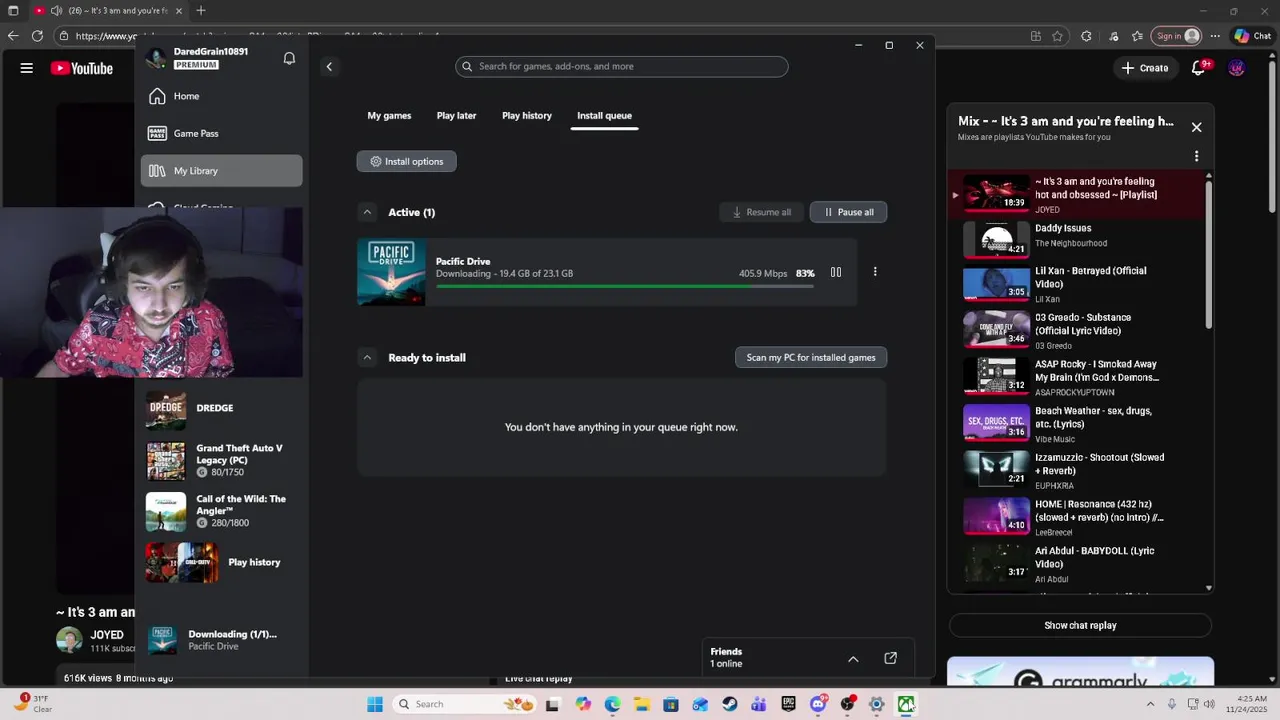Screen dimensions: 1280x720
Task: Open Discord from the taskbar
Action: (818, 704)
